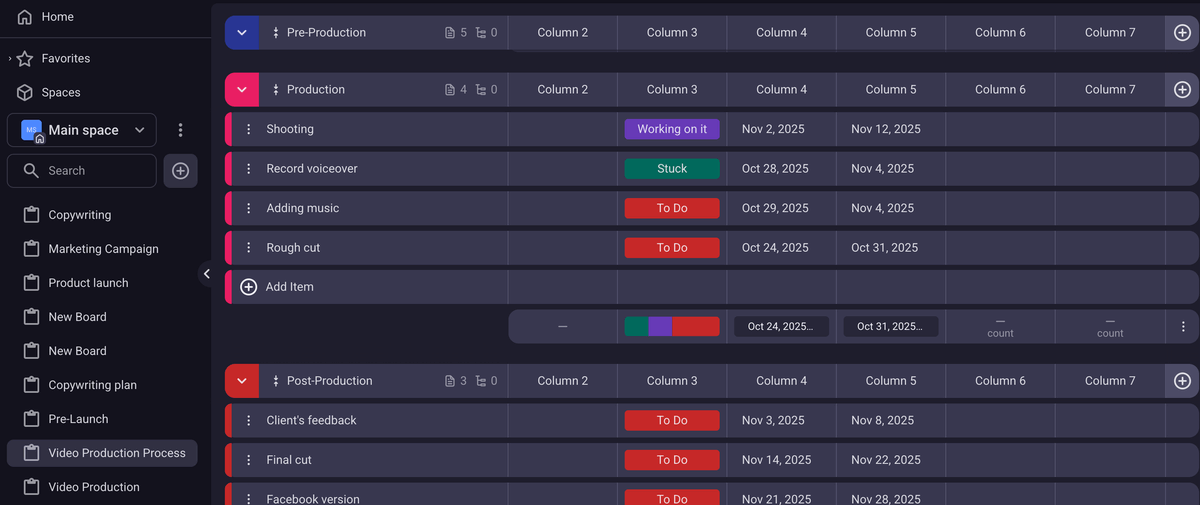Change Final cut To Do status
1200x505 pixels.
click(672, 460)
